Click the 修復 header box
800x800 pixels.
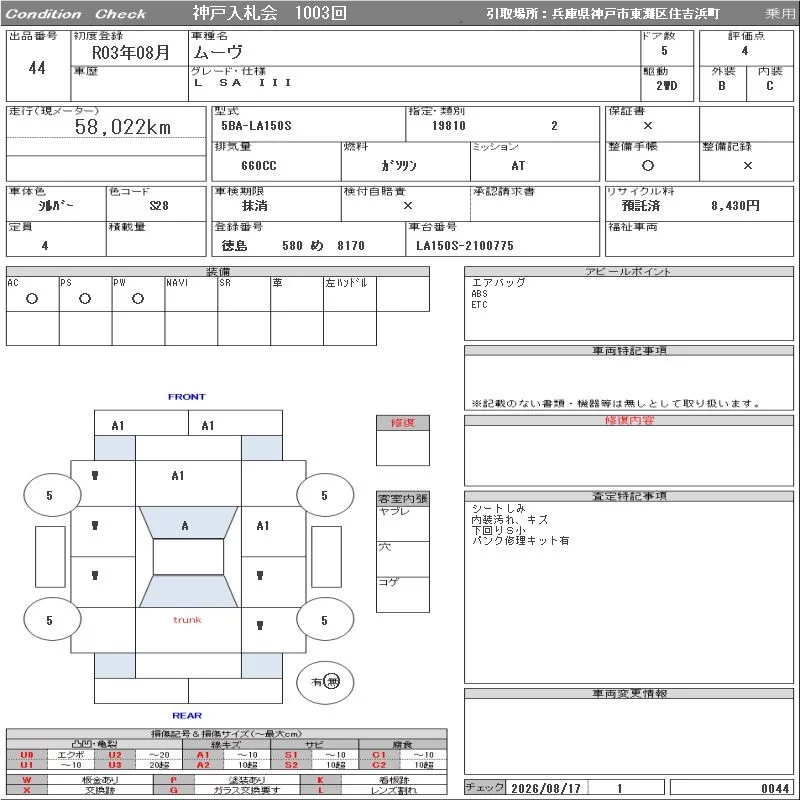(x=403, y=423)
